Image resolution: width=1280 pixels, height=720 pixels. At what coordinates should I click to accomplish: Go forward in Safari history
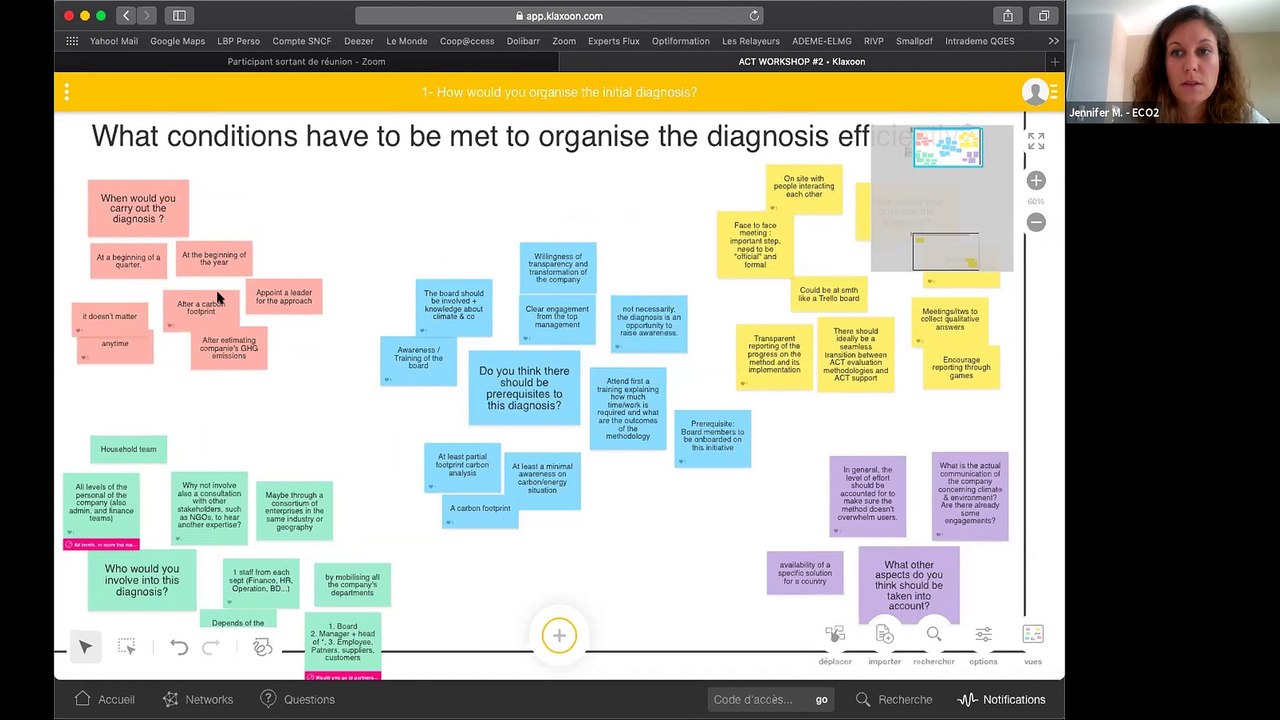coord(147,16)
